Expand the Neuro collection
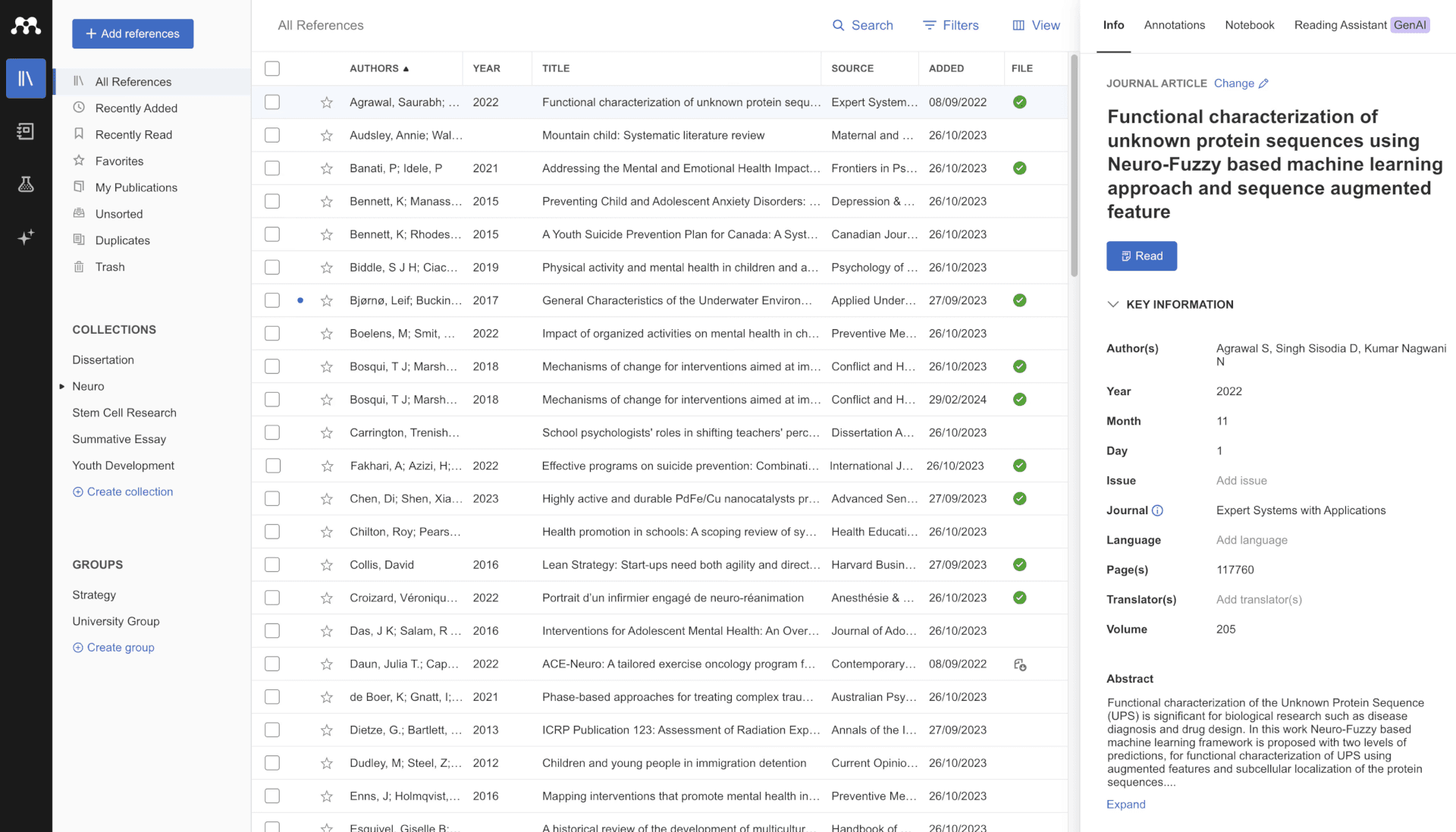The height and width of the screenshot is (832, 1456). coord(62,387)
